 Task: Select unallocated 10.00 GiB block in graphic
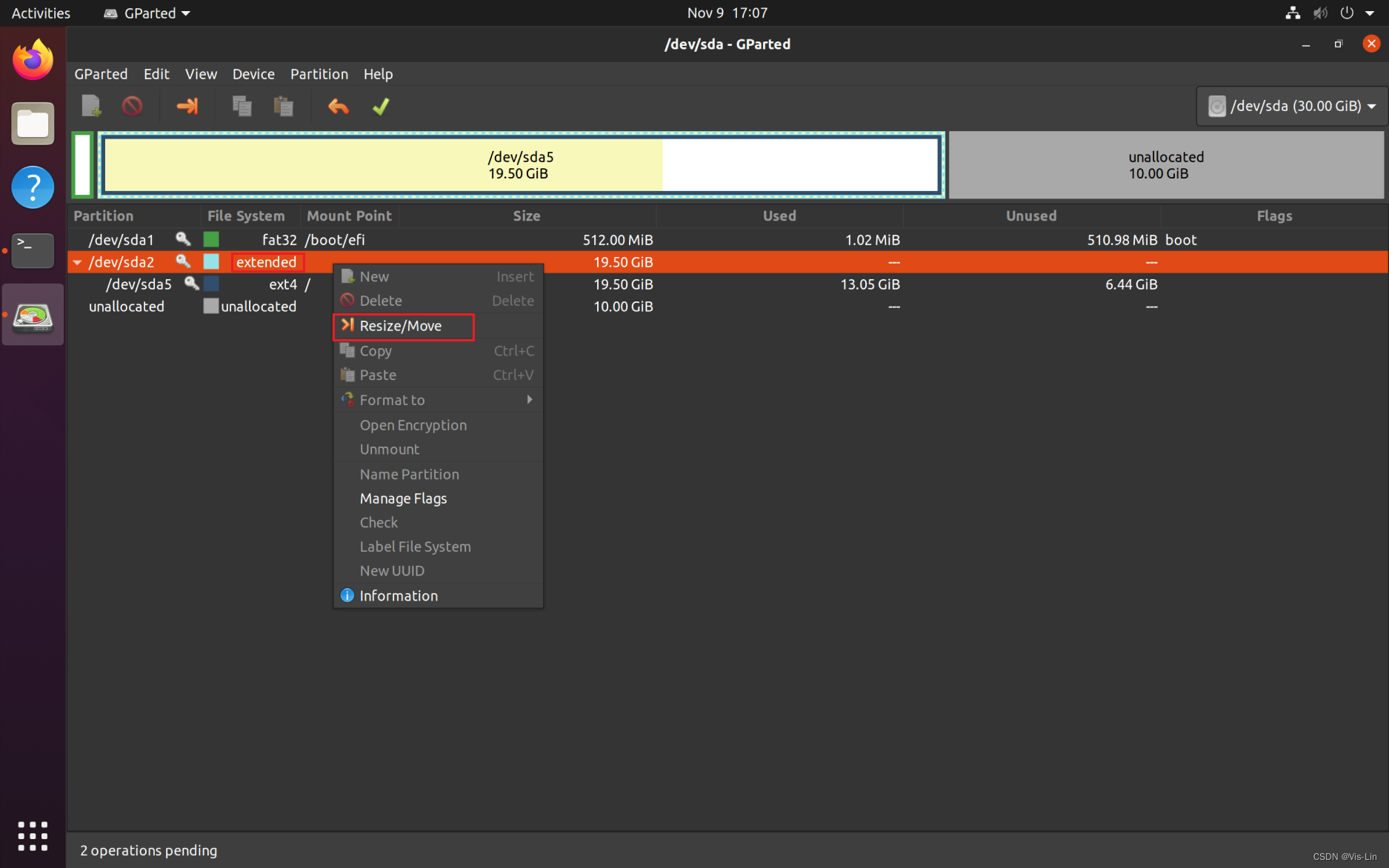[x=1166, y=165]
